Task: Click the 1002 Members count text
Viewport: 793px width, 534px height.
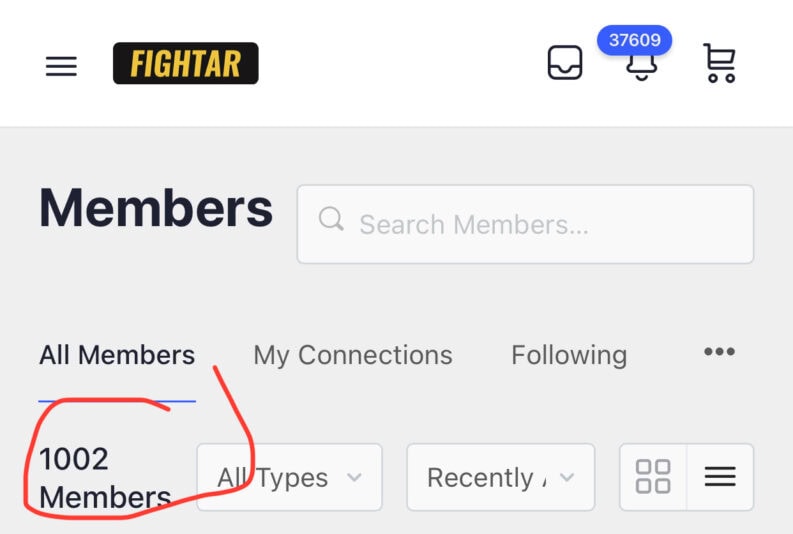Action: 104,478
